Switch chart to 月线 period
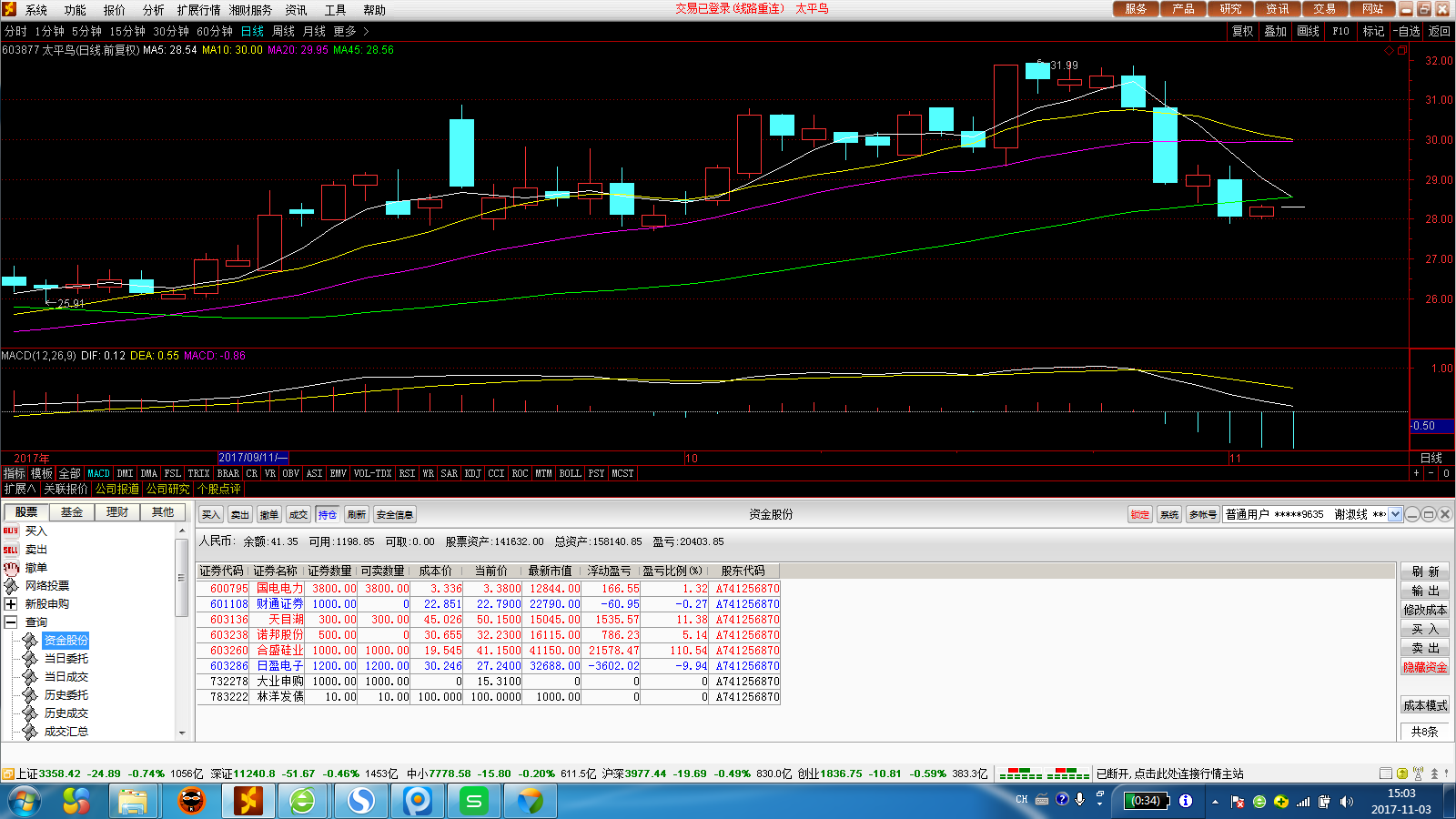 pyautogui.click(x=314, y=31)
